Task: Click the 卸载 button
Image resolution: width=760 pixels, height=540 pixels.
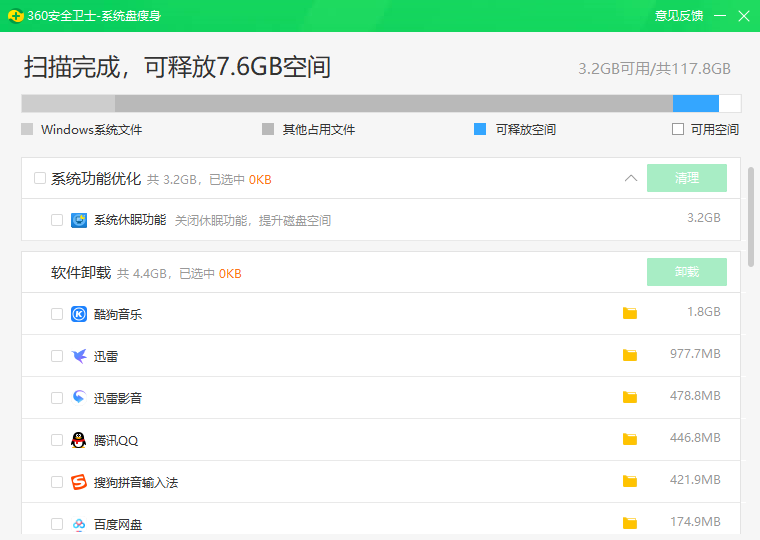Action: pyautogui.click(x=687, y=272)
